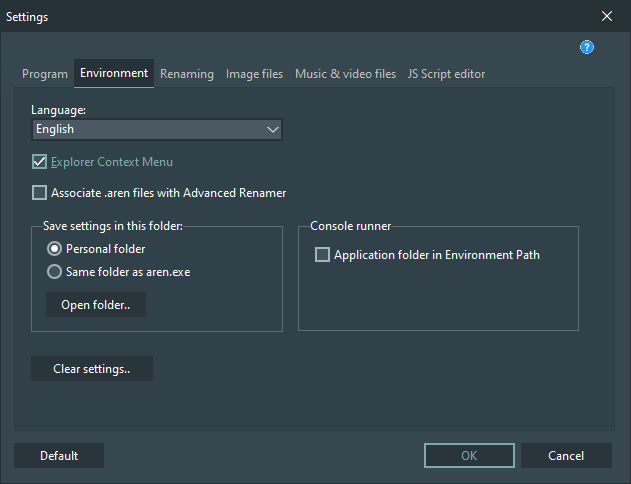Open the Renaming tab
Screen dimensions: 631x484
[x=187, y=74]
